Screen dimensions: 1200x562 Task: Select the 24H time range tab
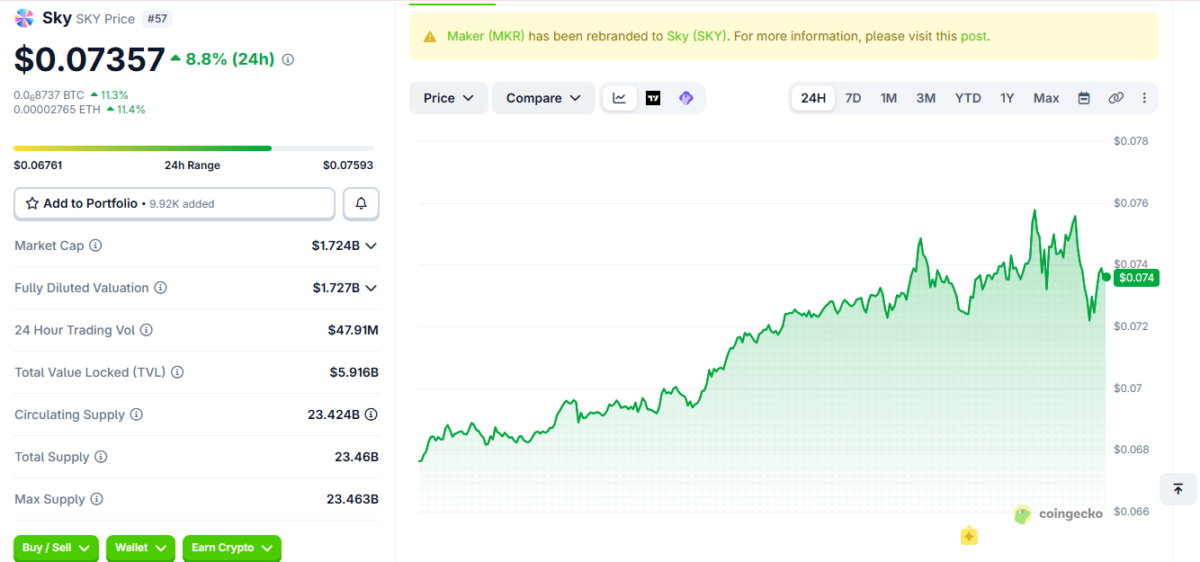[814, 98]
